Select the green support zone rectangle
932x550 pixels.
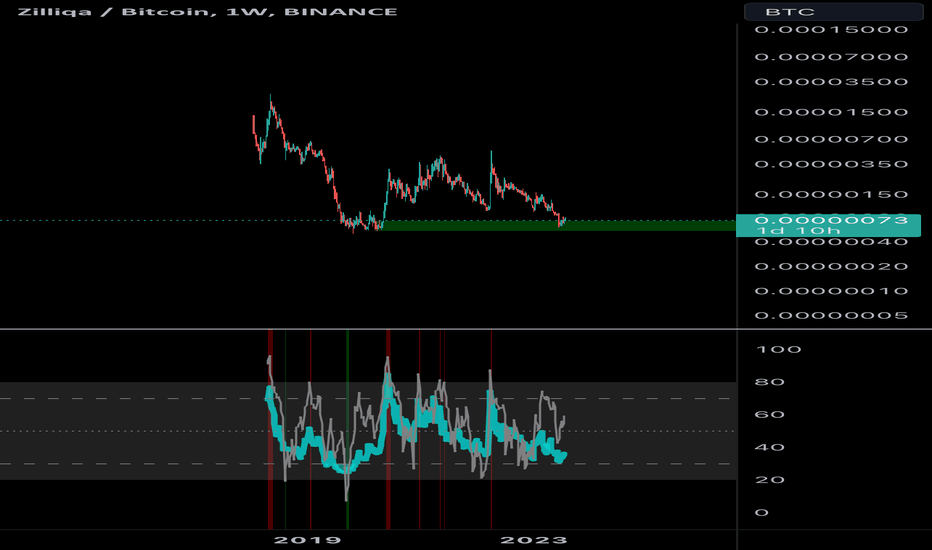coord(559,226)
